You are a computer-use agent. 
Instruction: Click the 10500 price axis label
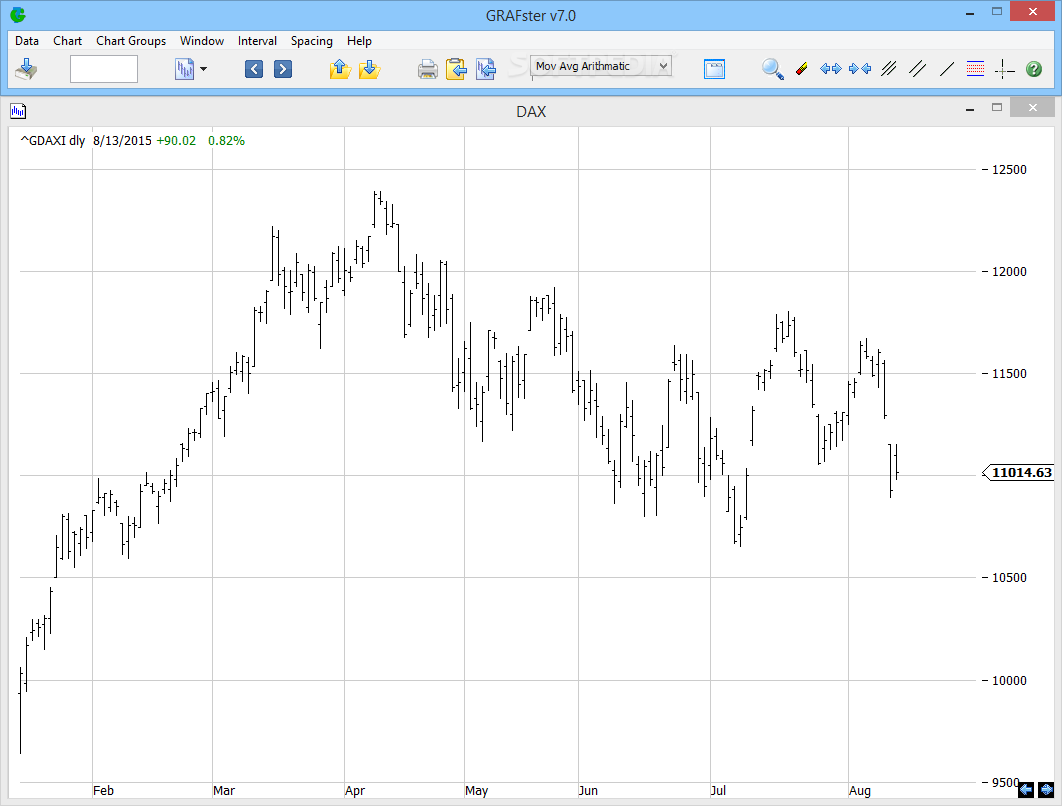click(1009, 578)
